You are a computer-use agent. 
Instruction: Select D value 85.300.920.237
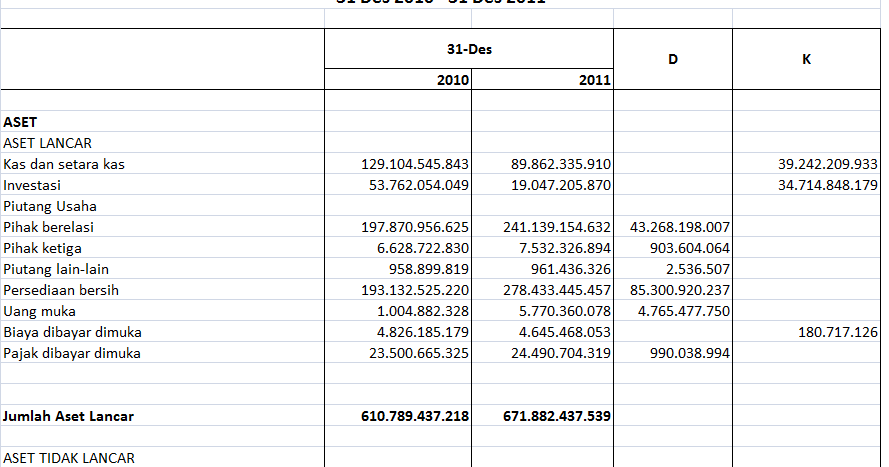click(x=680, y=290)
